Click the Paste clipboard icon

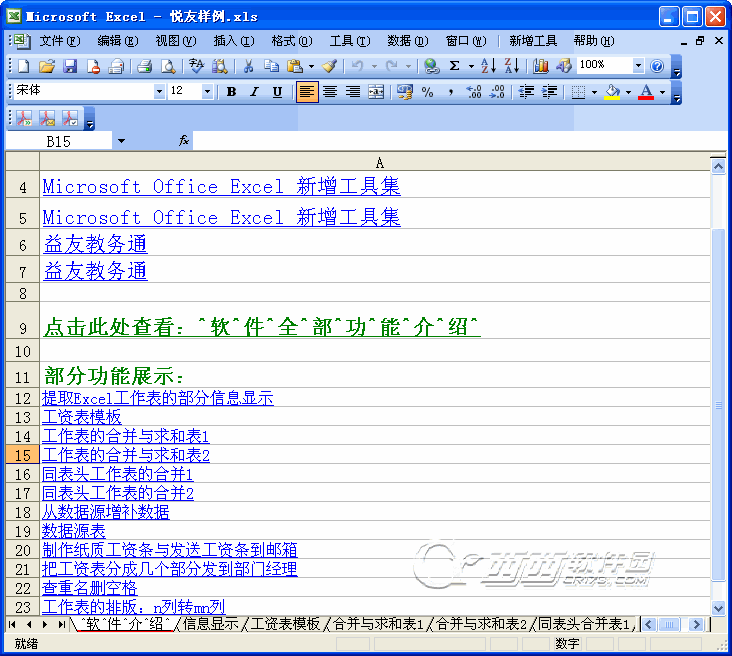tap(295, 66)
